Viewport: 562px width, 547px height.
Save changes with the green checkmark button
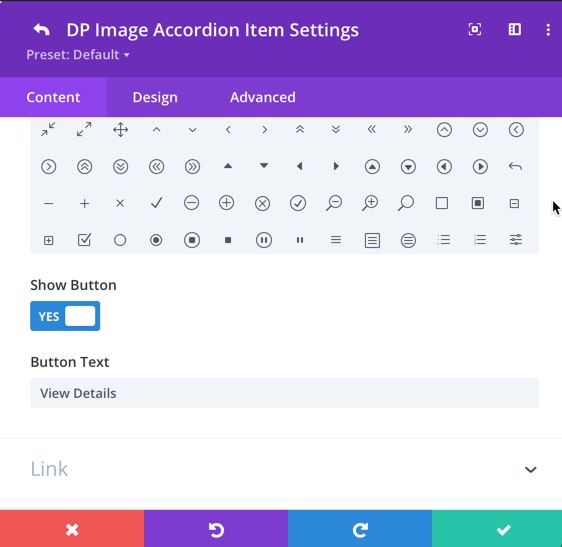click(497, 529)
